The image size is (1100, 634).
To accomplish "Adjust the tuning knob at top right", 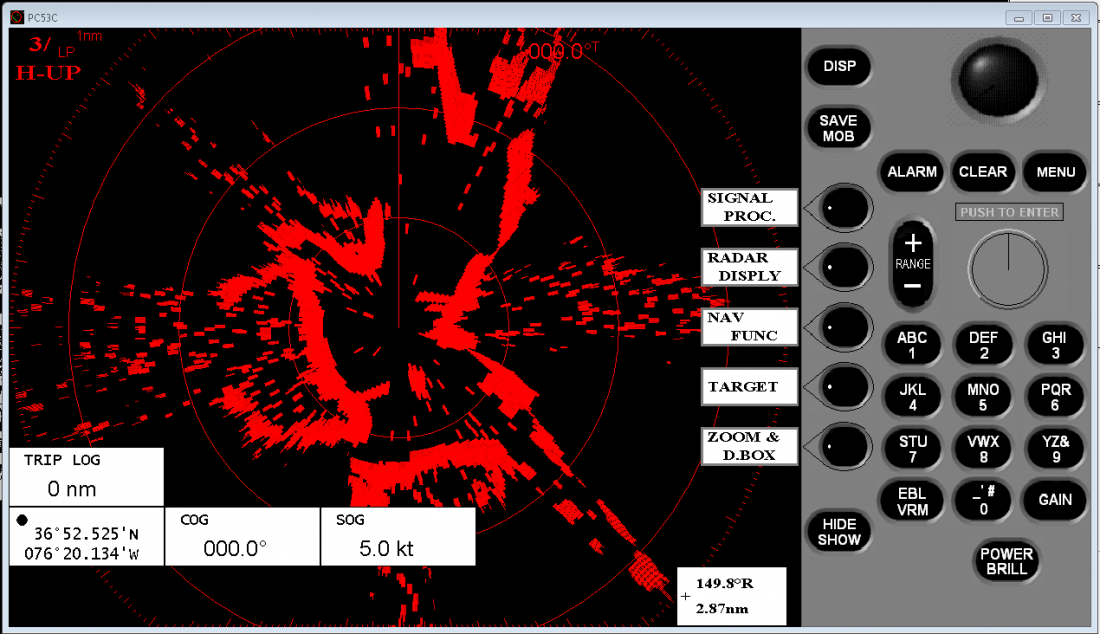I will (x=997, y=80).
